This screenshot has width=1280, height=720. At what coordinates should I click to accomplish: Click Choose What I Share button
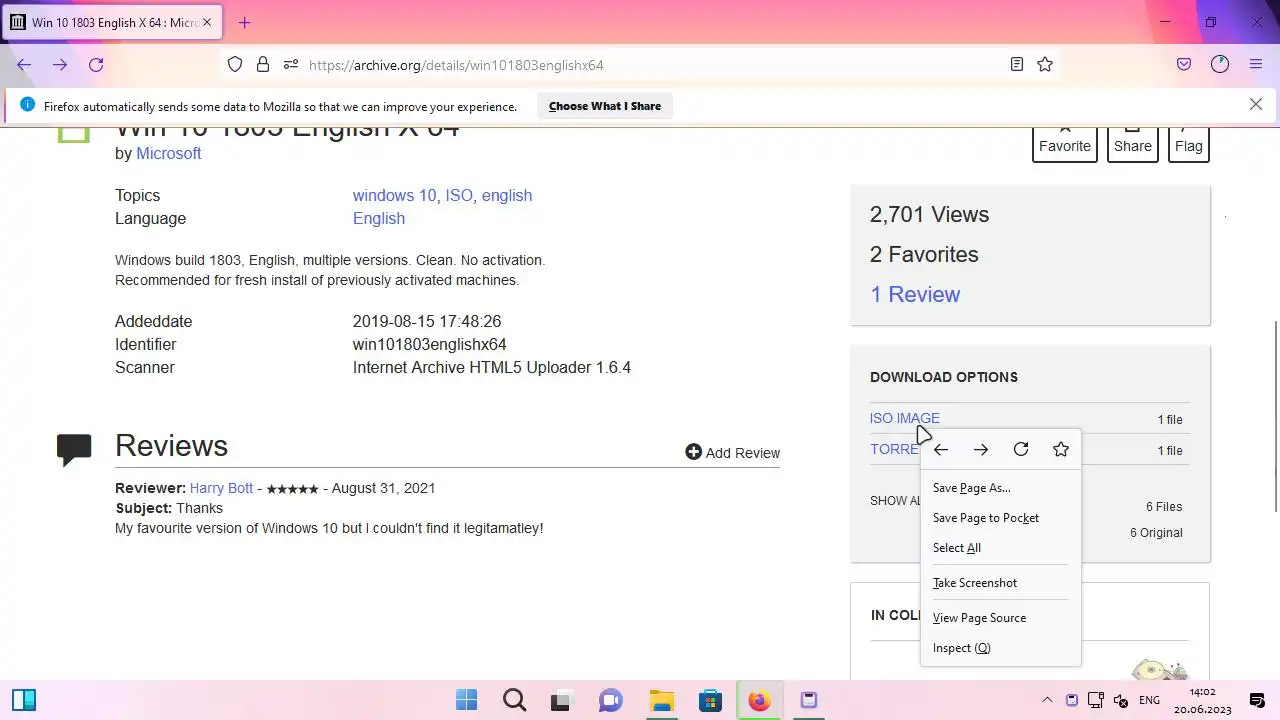[605, 106]
